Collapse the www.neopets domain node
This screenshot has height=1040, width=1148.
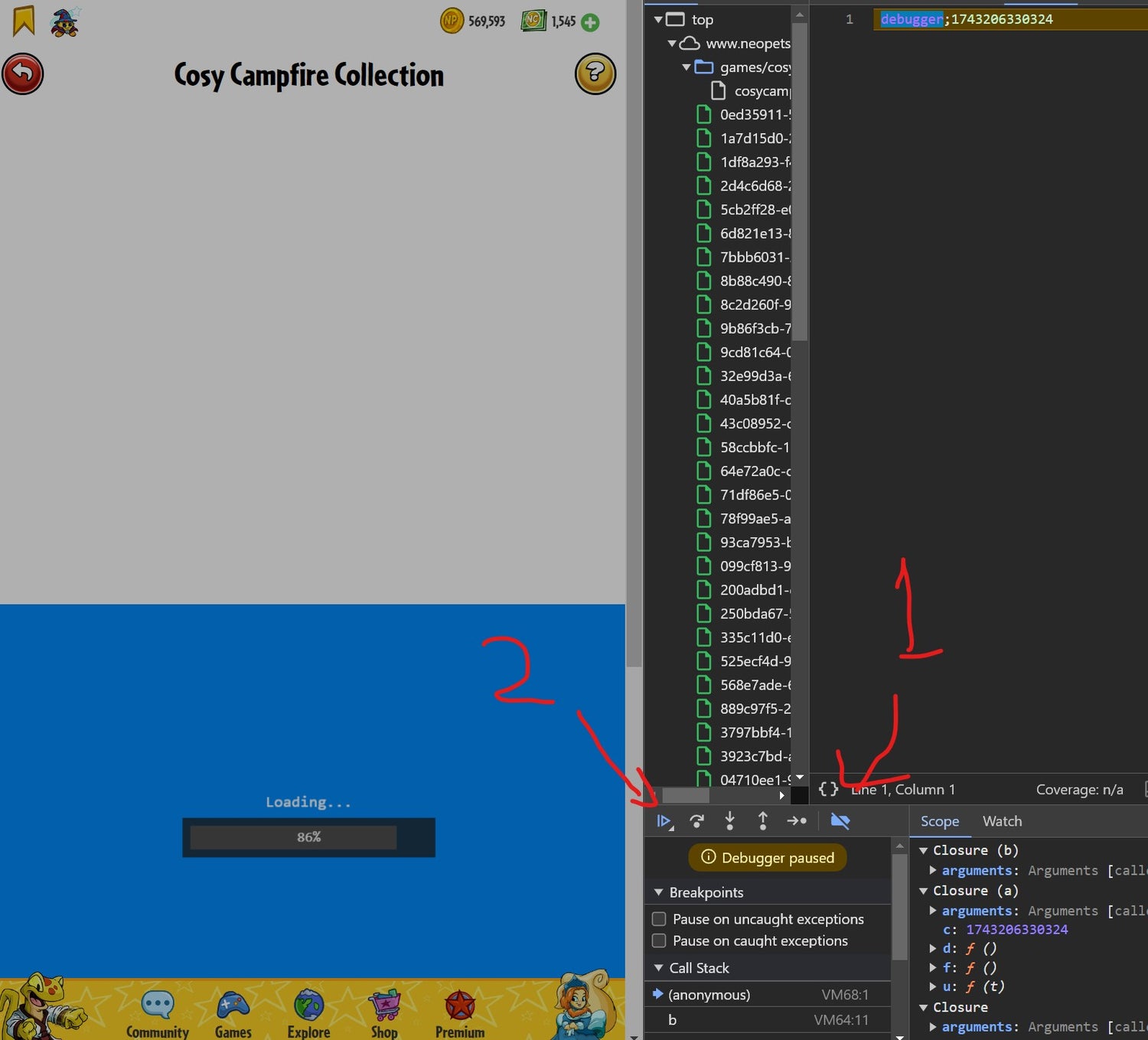(672, 44)
